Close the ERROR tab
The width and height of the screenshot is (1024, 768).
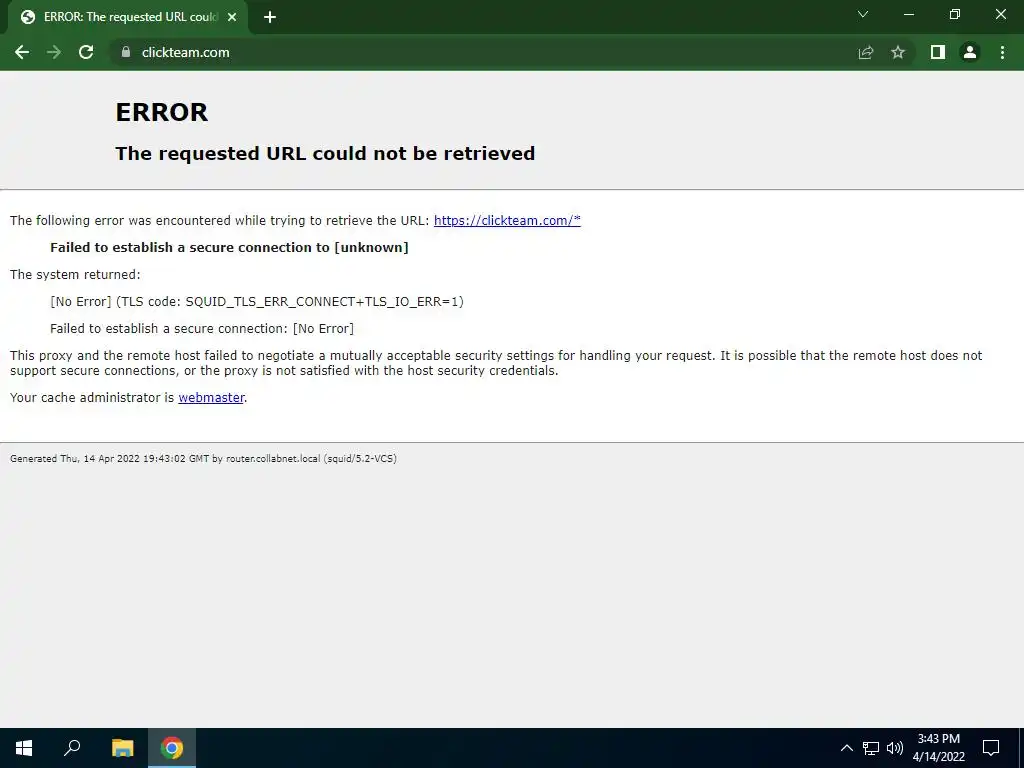point(232,17)
